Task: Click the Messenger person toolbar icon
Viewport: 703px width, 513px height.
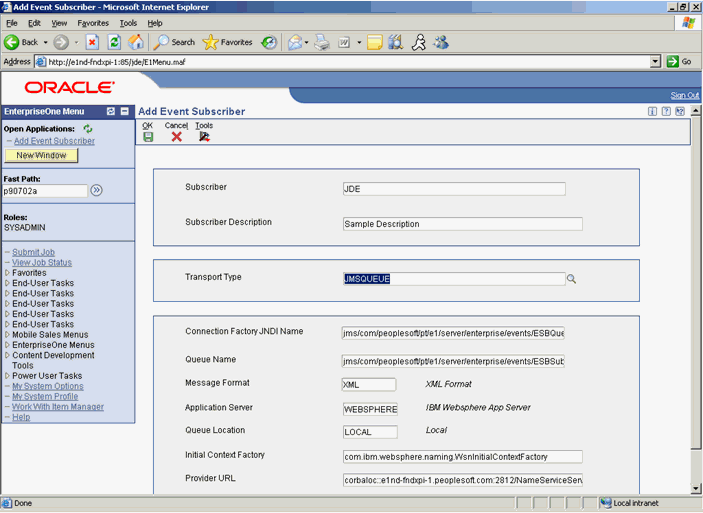Action: (419, 43)
